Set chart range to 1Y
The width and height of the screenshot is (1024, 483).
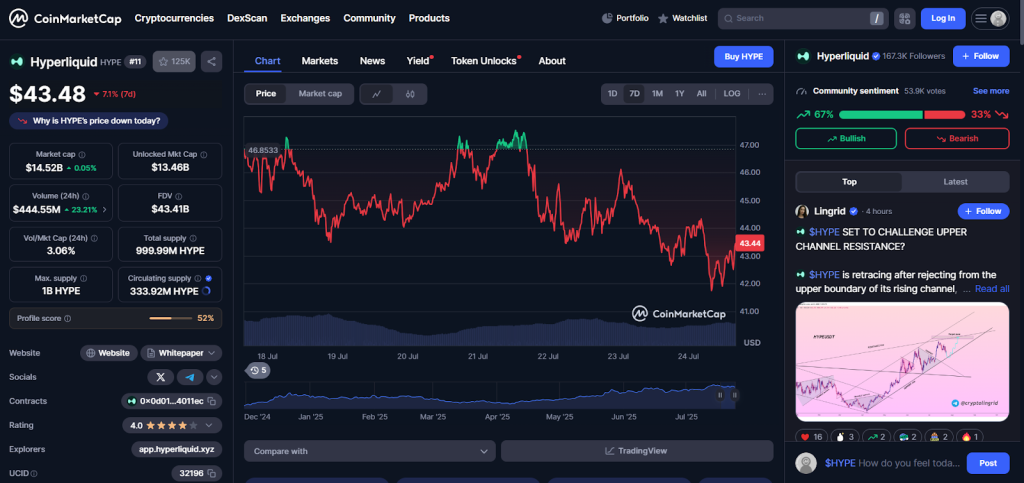(x=679, y=94)
